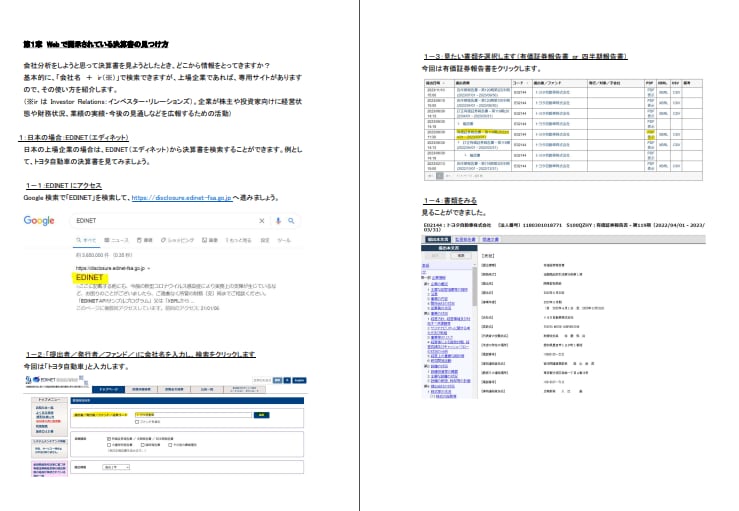Viewport: 739px width, 511px height.
Task: Click the highlighted submitter name input field
Action: [193, 415]
